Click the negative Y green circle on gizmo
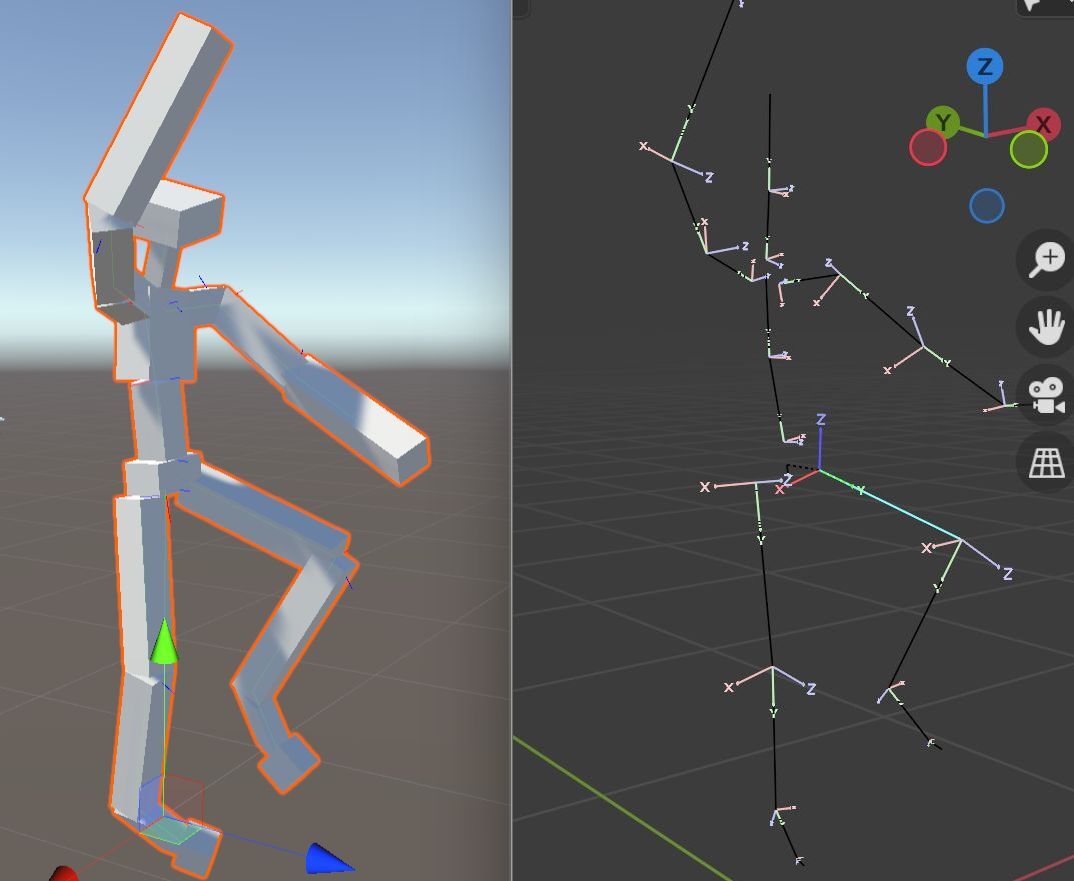The height and width of the screenshot is (881, 1074). (1029, 149)
